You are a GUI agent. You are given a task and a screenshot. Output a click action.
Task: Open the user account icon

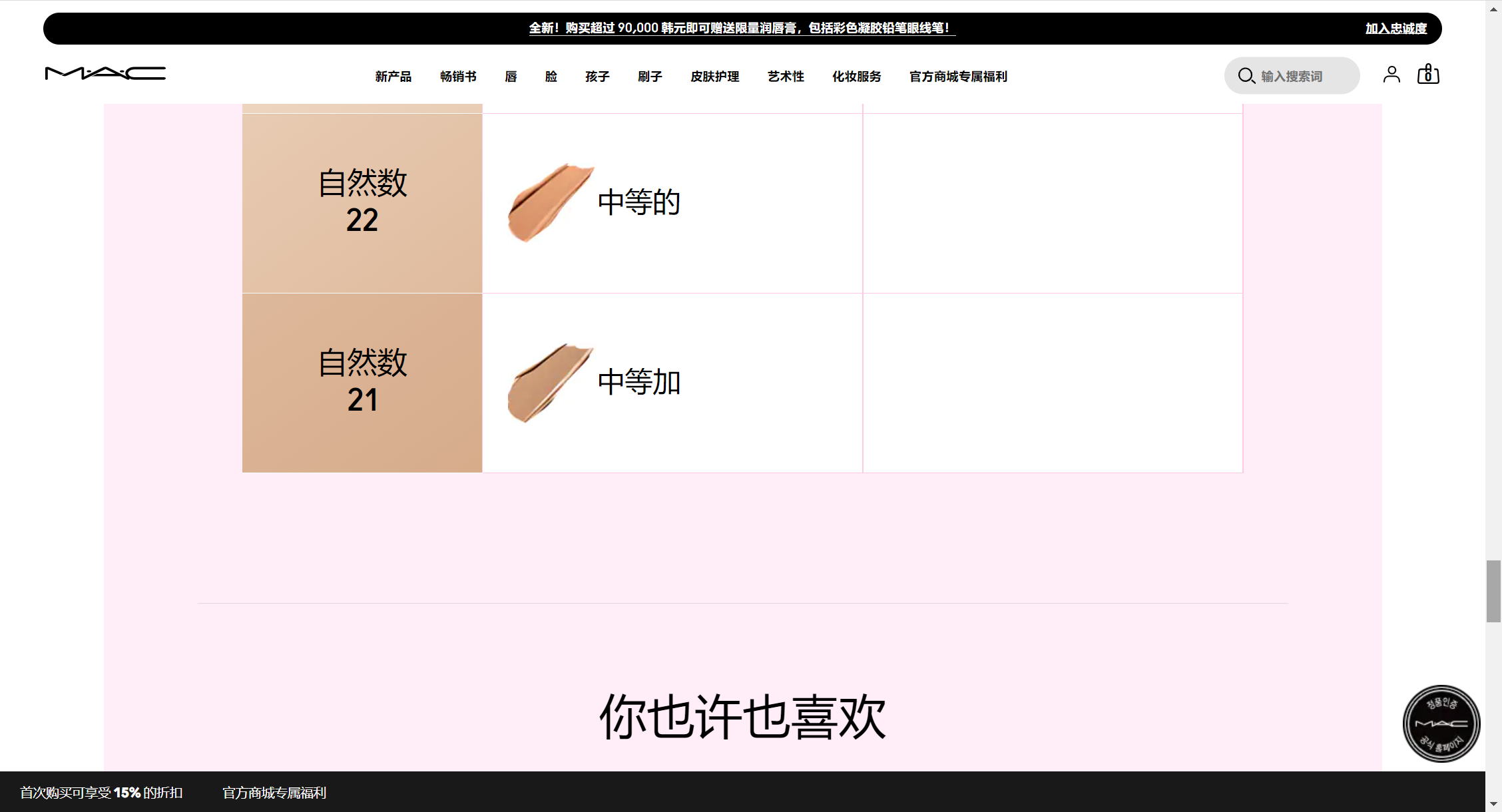(x=1391, y=75)
